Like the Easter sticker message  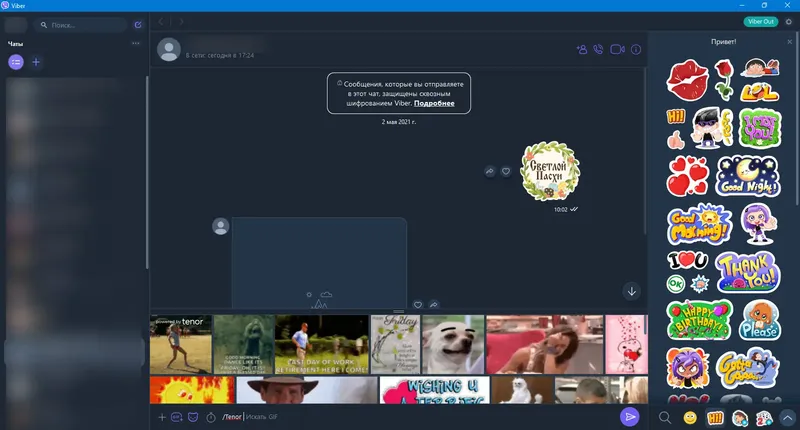click(506, 171)
